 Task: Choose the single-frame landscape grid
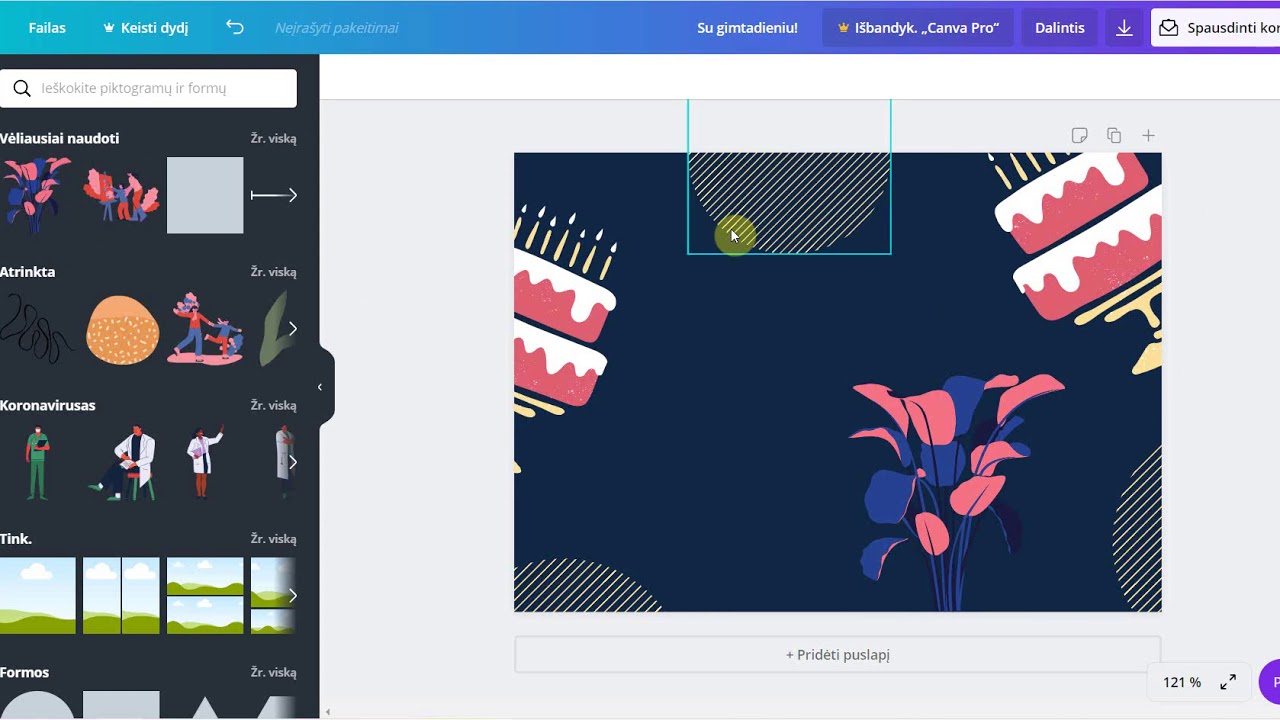37,596
